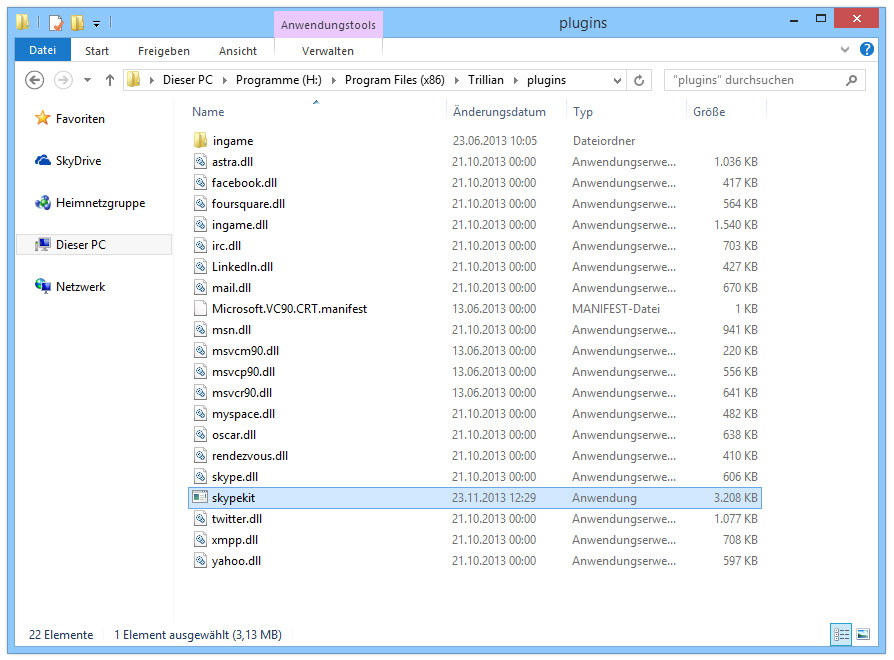Click Program Files (x86) breadcrumb
Screen dimensions: 894x660
click(x=395, y=80)
